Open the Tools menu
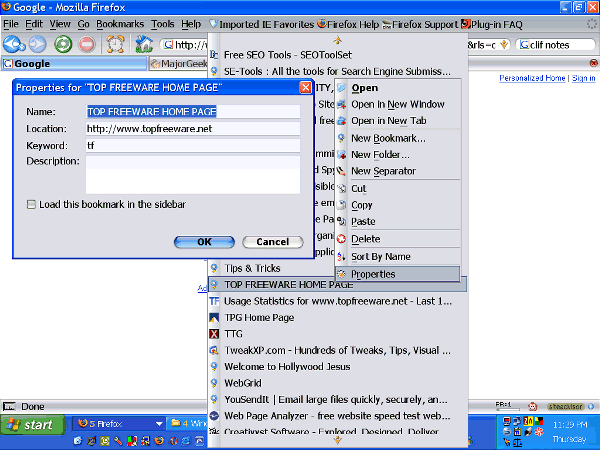The image size is (600, 450). [x=163, y=24]
